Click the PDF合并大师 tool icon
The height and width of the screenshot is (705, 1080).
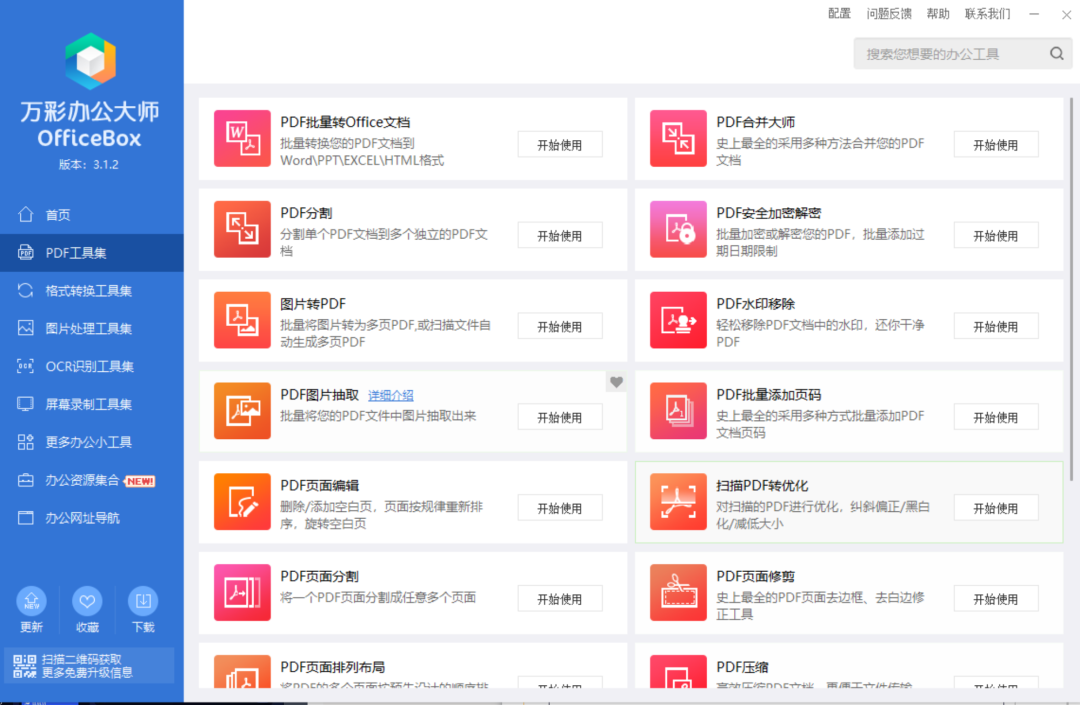(x=678, y=138)
